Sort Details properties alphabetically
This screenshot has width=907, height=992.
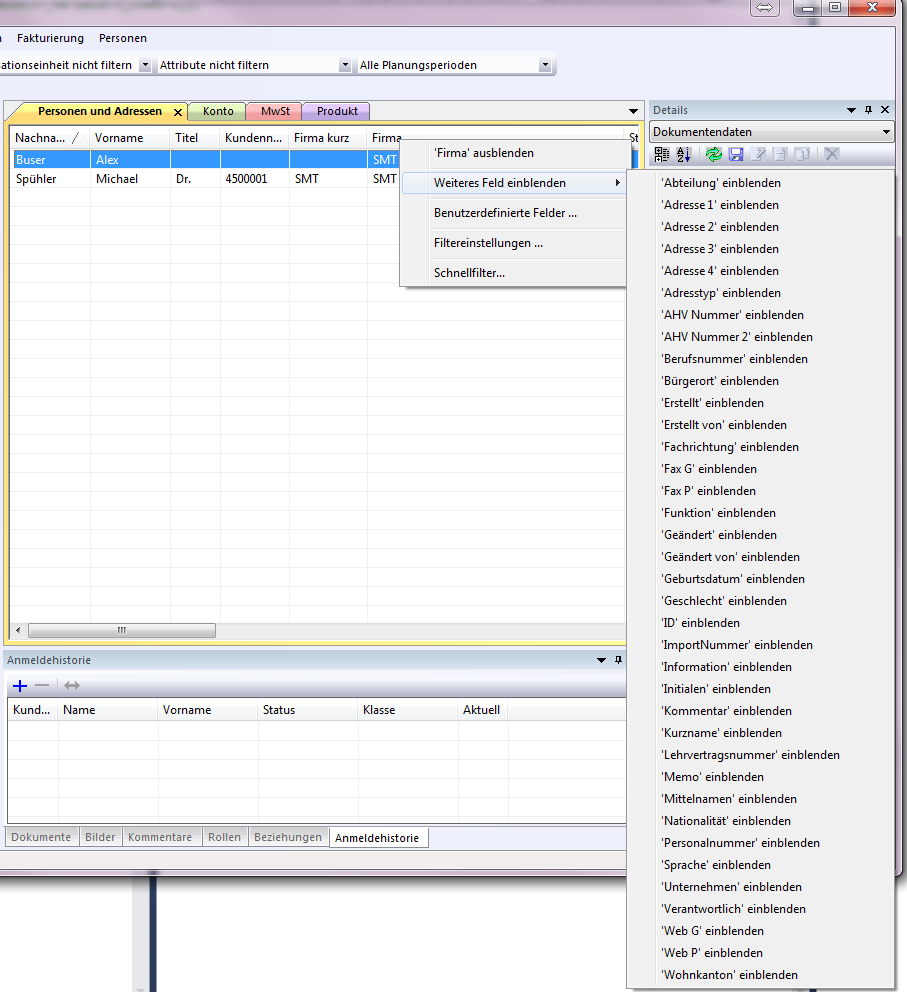click(x=684, y=154)
